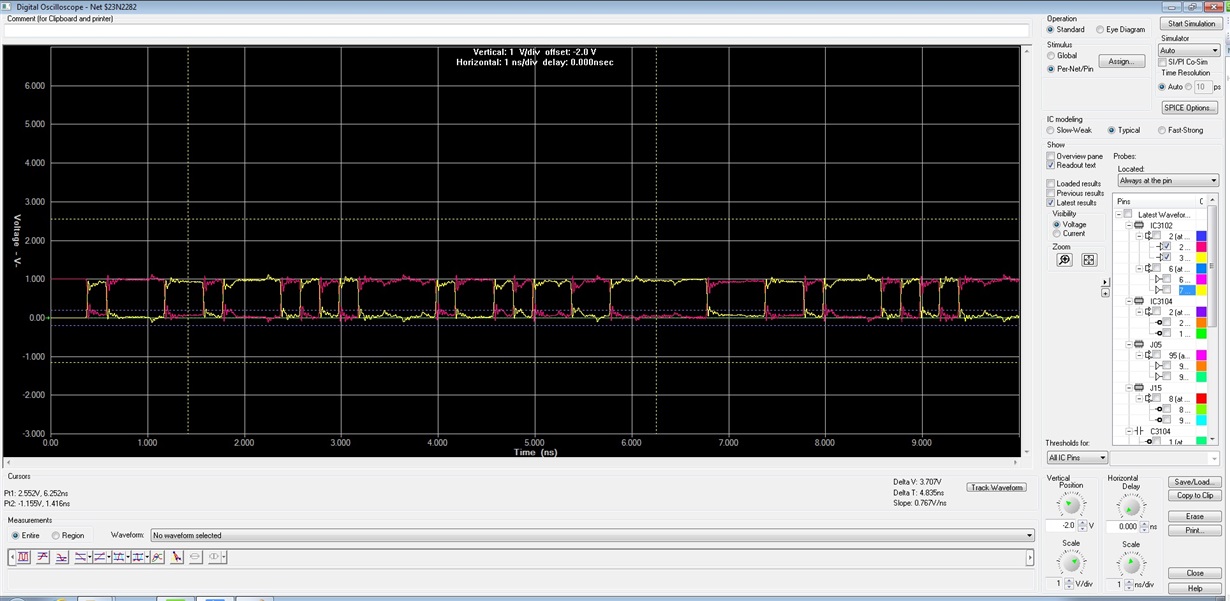Viewport: 1230px width, 601px height.
Task: Collapse the J15 tree node
Action: tap(1129, 388)
